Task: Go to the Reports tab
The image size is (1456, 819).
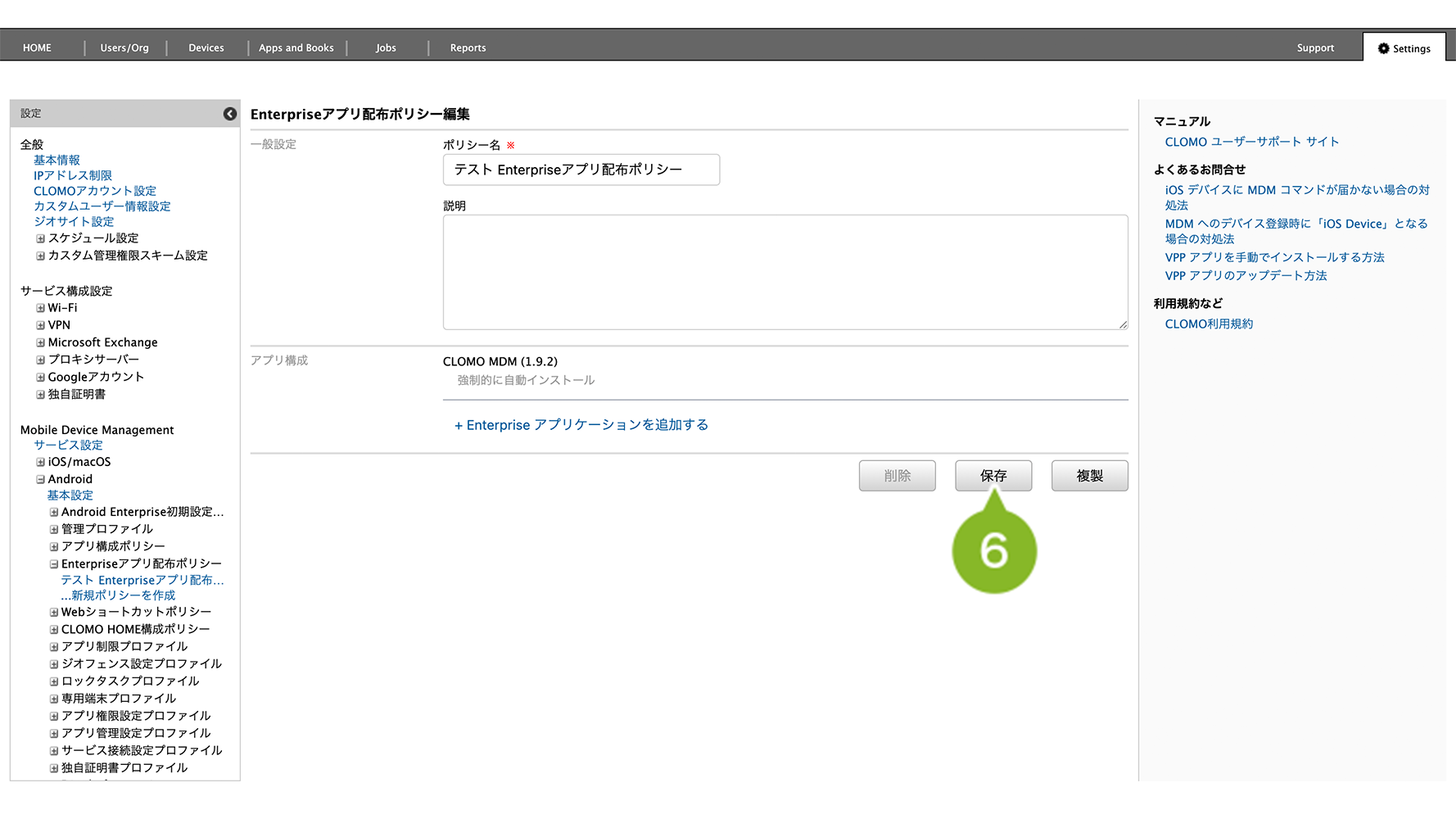Action: tap(468, 48)
